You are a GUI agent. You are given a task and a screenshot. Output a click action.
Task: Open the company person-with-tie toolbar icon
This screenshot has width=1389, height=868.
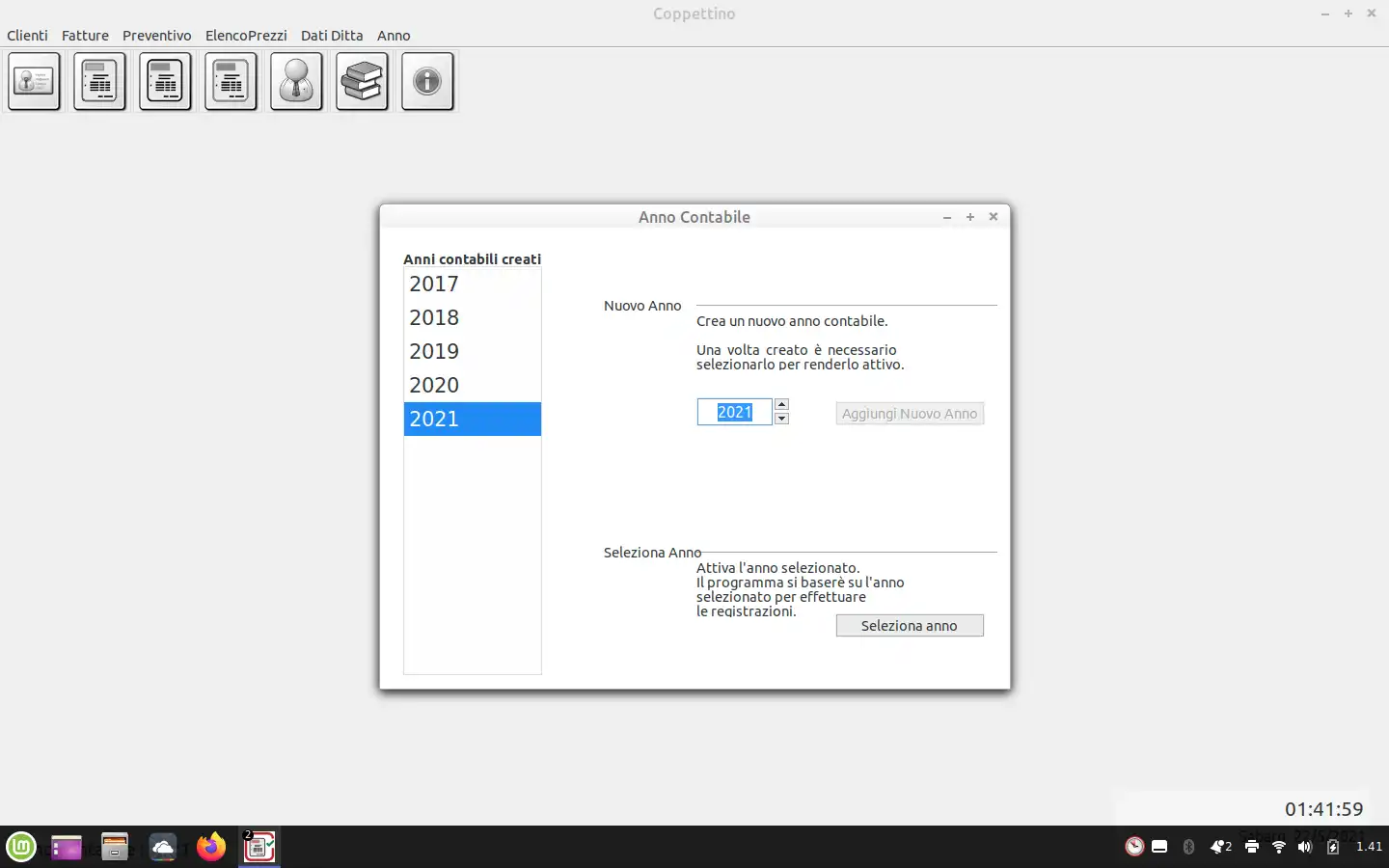[x=296, y=81]
